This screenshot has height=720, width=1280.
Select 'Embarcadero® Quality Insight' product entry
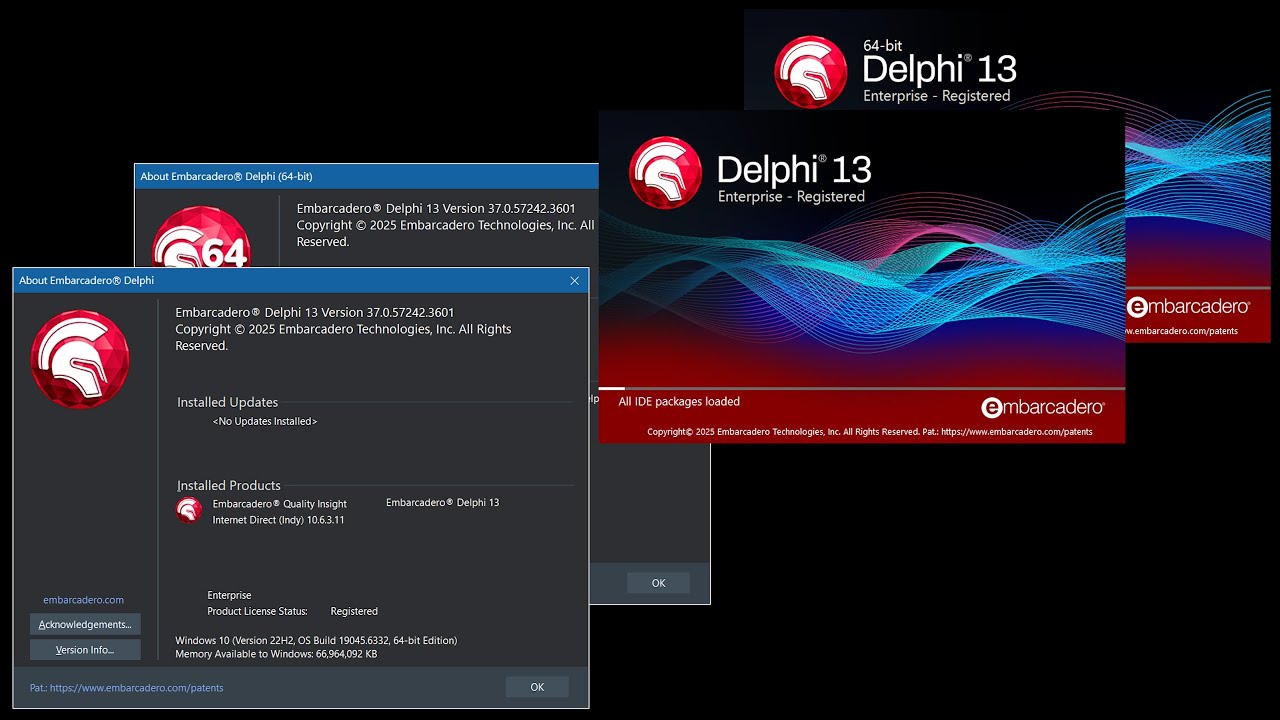point(280,504)
